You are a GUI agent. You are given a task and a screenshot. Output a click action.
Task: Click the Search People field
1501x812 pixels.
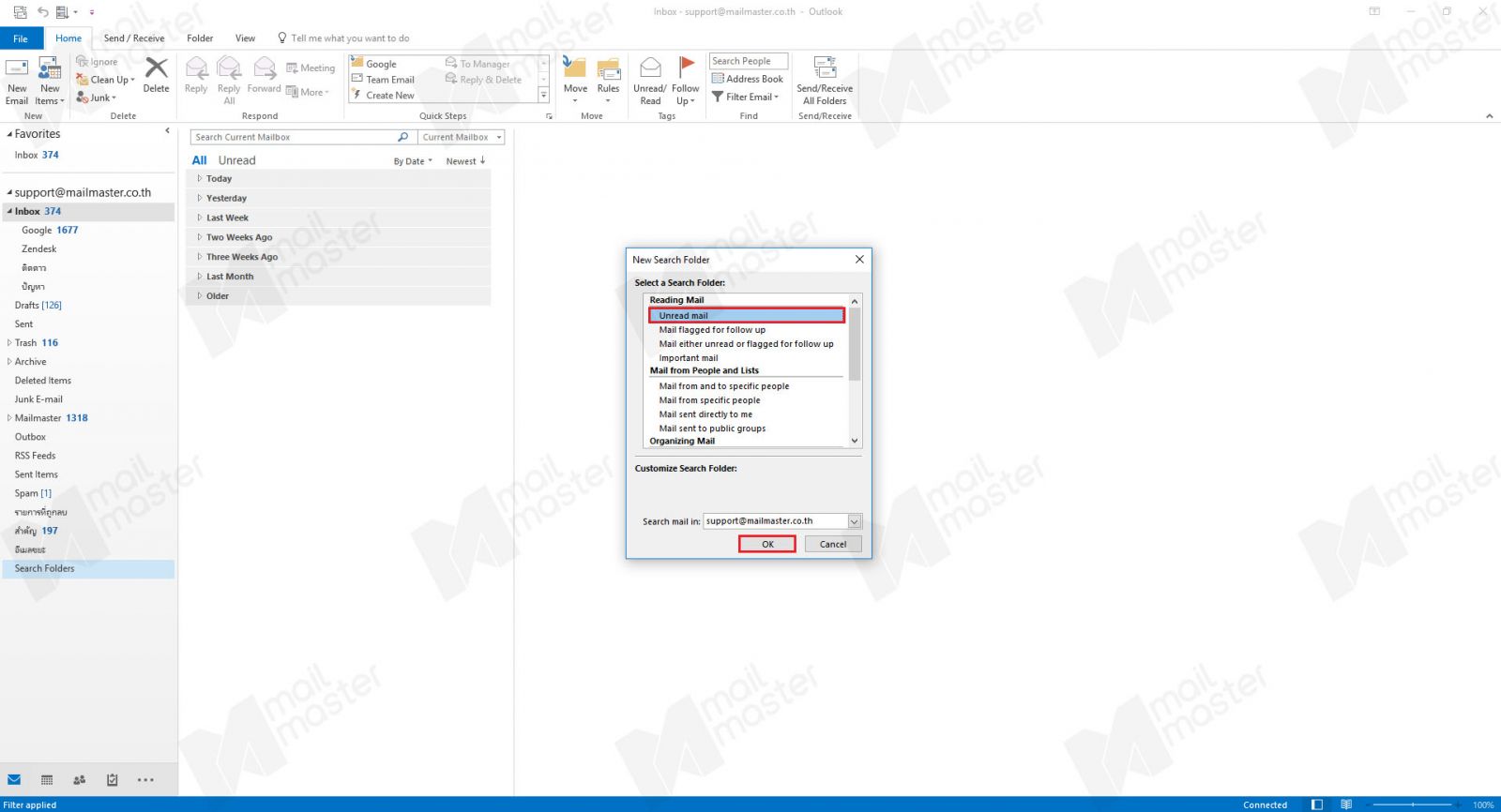click(748, 61)
